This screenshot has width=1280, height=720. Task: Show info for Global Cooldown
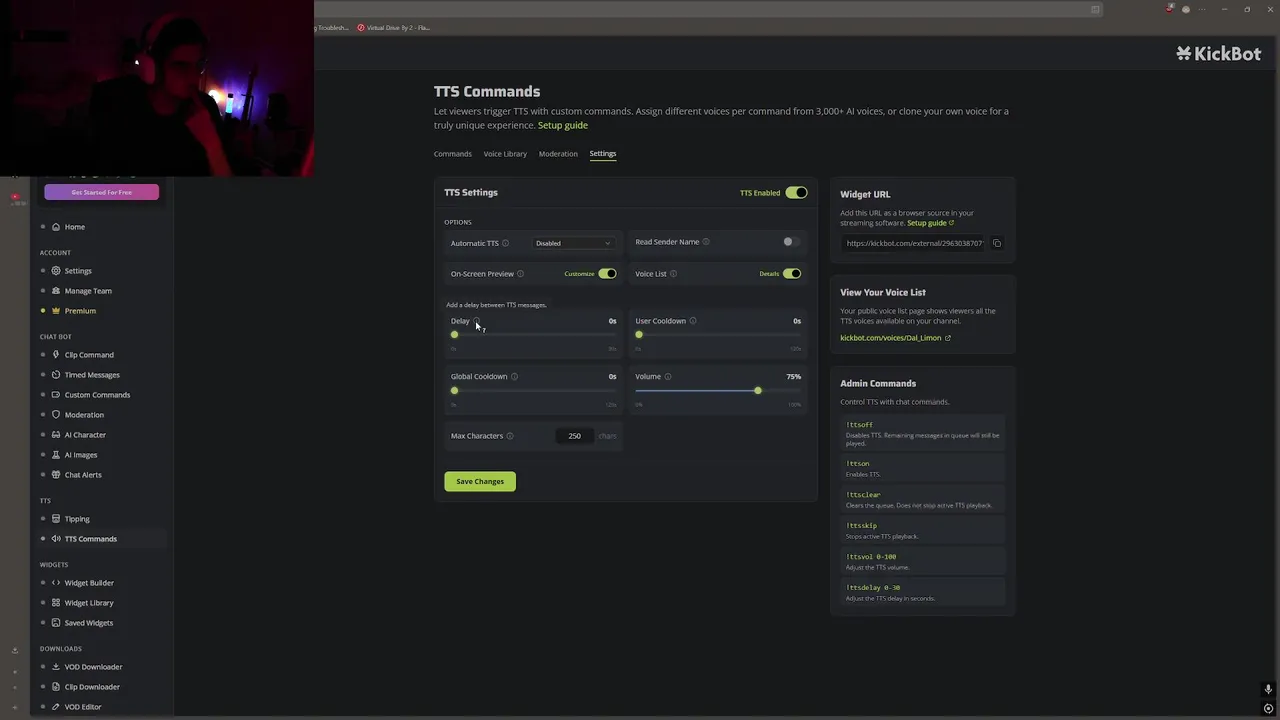(x=514, y=377)
